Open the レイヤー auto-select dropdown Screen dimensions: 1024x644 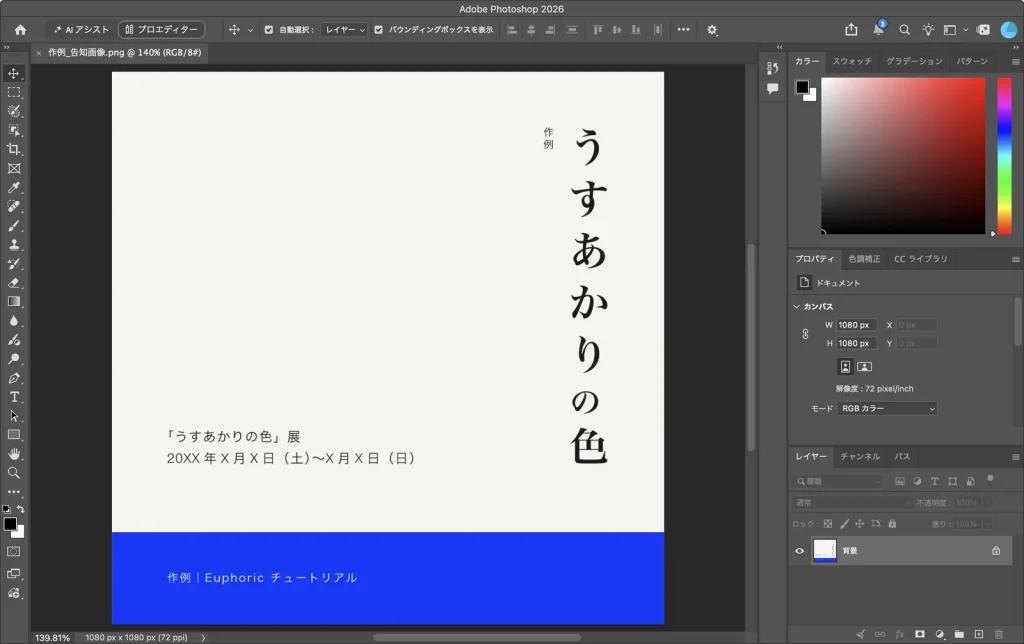coord(344,29)
